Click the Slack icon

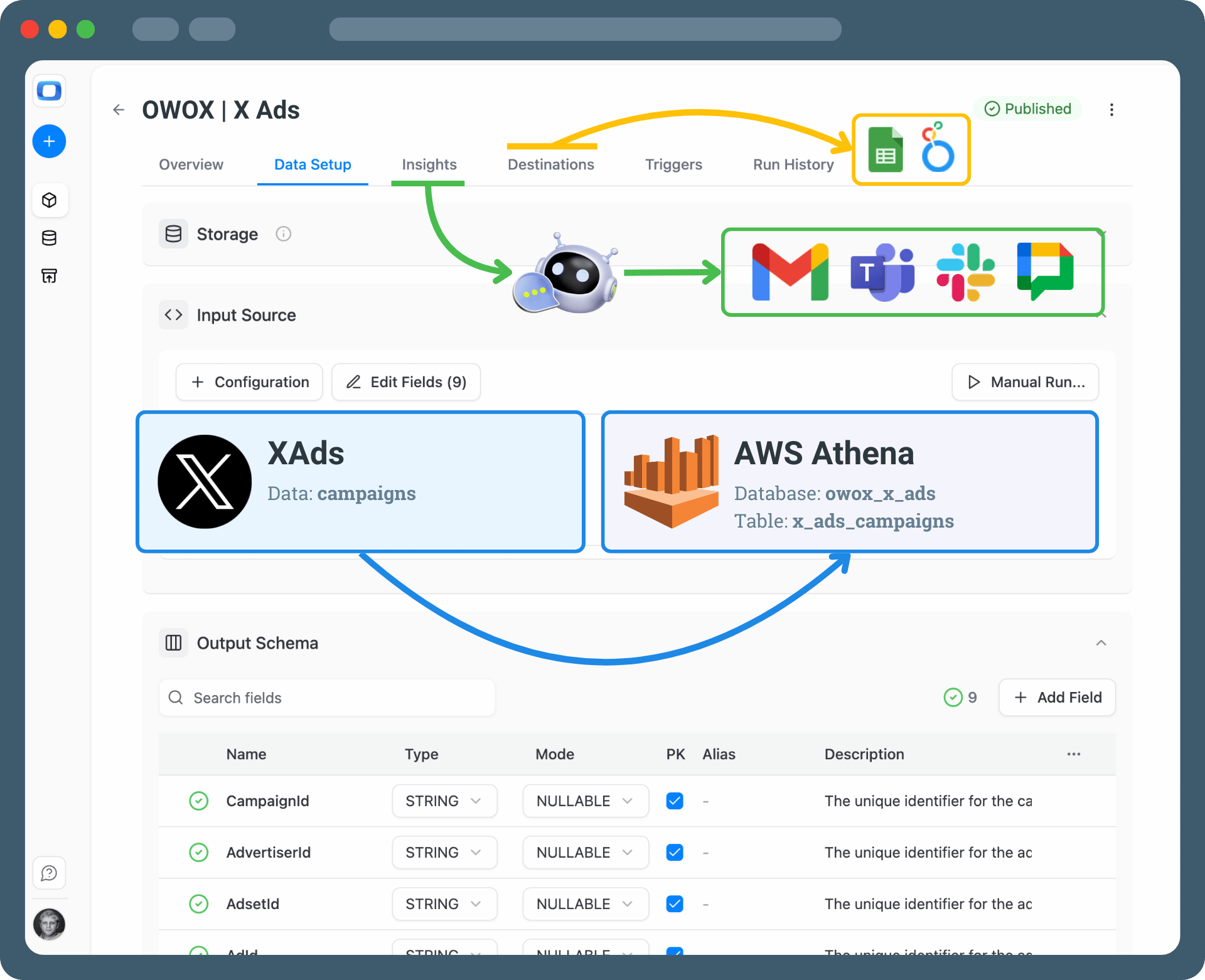click(965, 272)
